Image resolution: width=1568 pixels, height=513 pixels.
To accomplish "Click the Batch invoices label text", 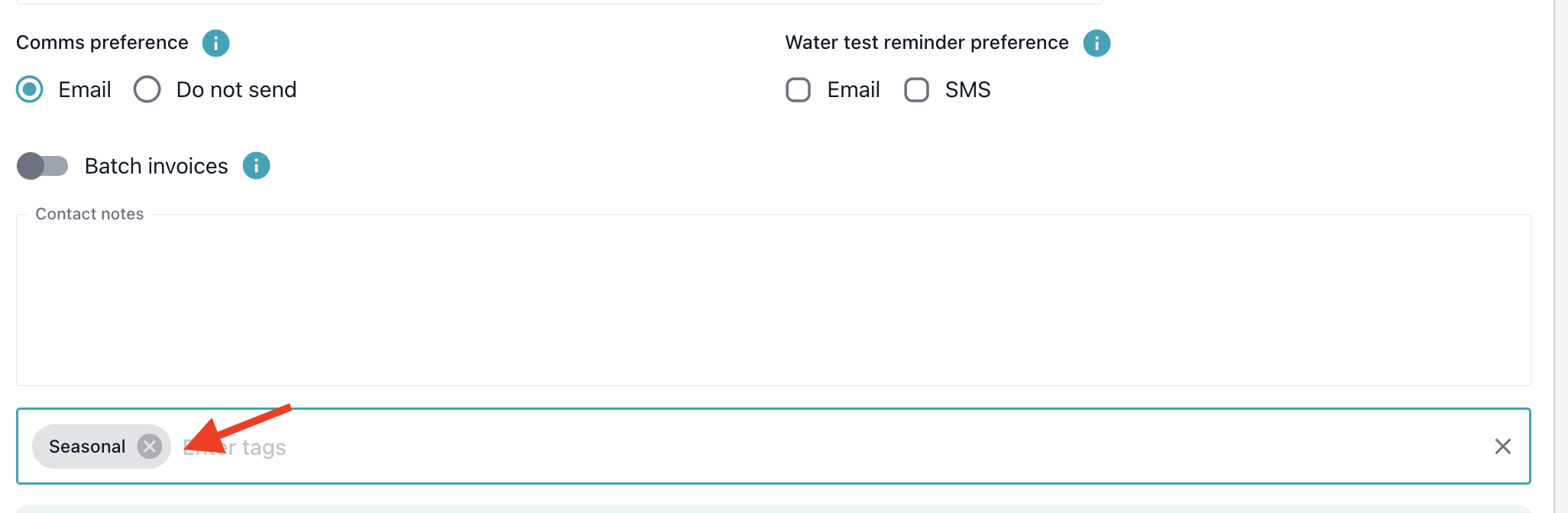I will 156,166.
